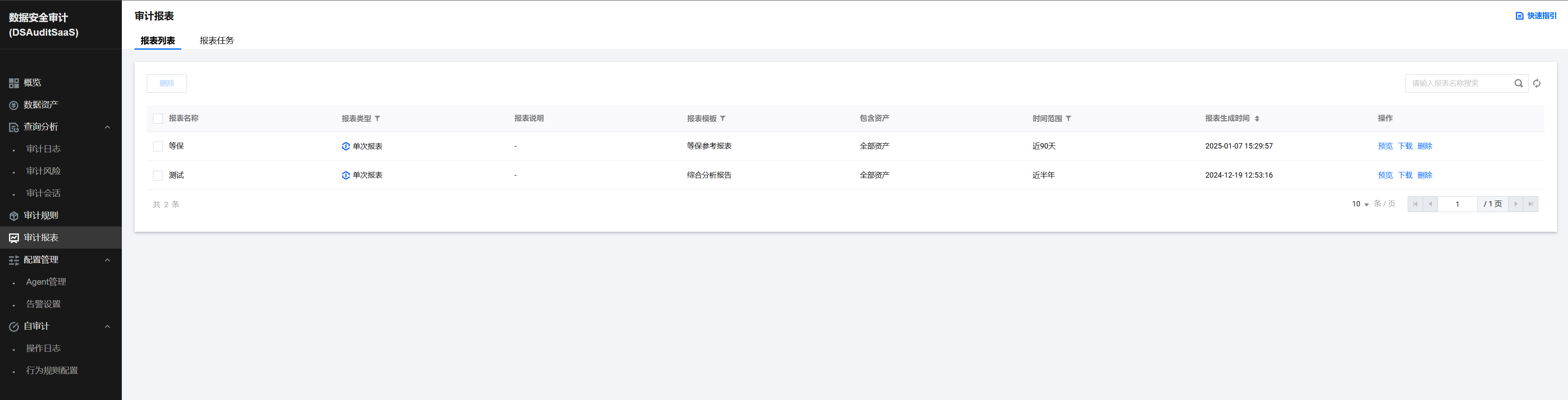Click 下载 link for the 测试 report
1568x400 pixels.
[x=1405, y=175]
